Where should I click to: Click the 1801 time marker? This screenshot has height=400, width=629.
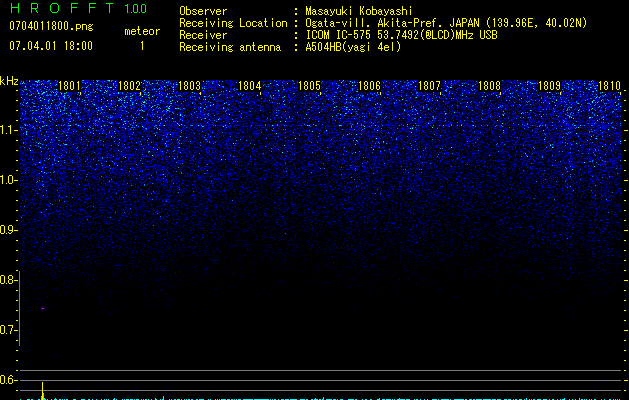69,86
